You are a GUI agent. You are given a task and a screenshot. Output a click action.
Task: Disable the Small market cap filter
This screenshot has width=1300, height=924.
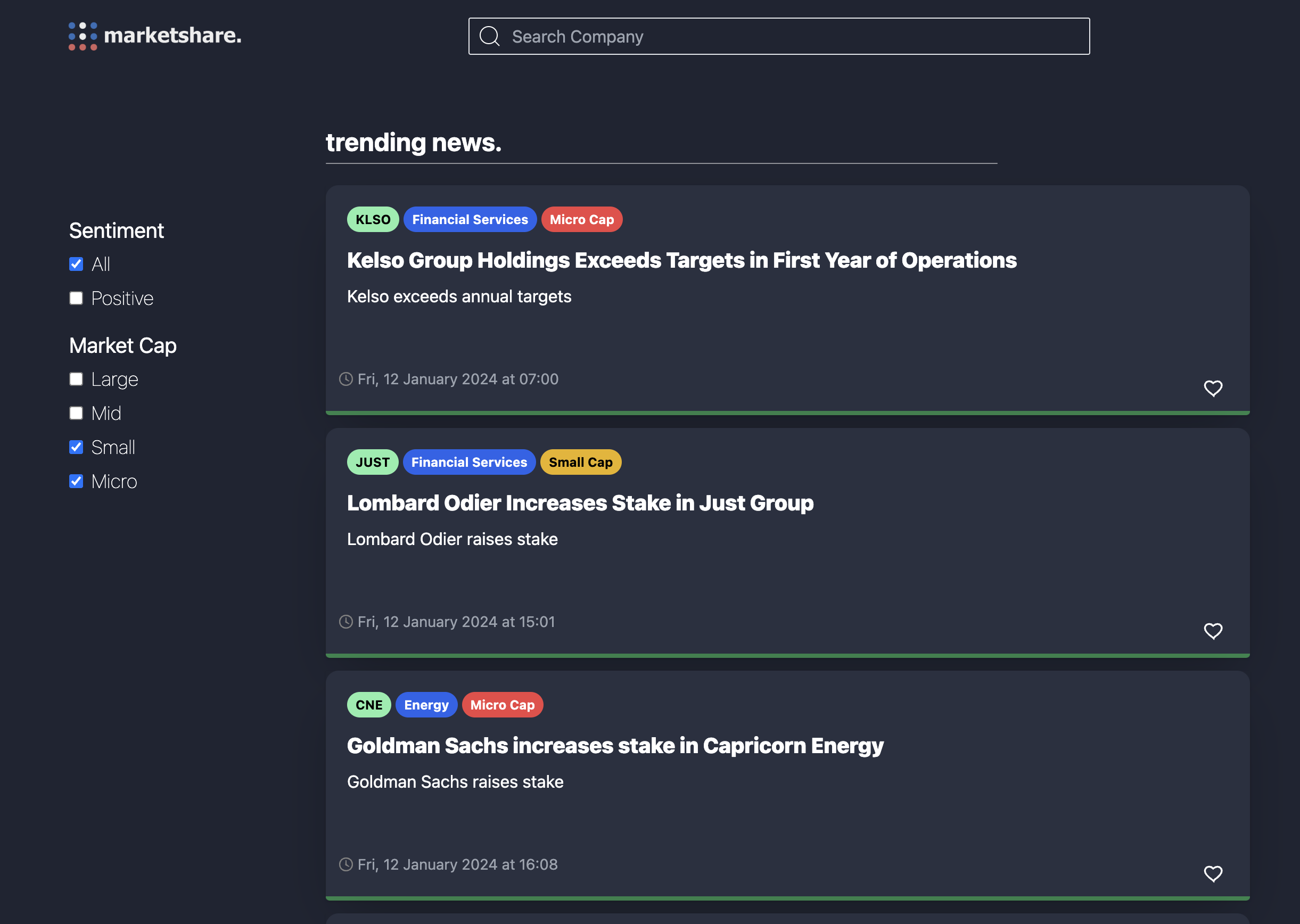[x=76, y=447]
